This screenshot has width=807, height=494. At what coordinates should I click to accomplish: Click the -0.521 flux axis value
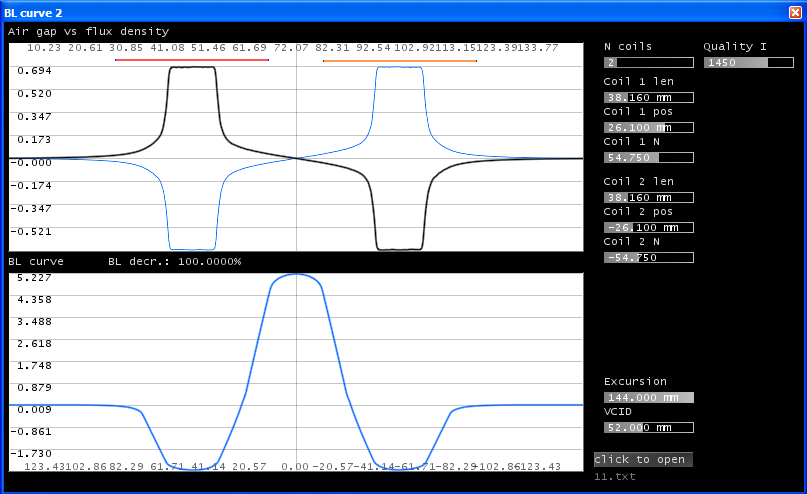tap(31, 232)
